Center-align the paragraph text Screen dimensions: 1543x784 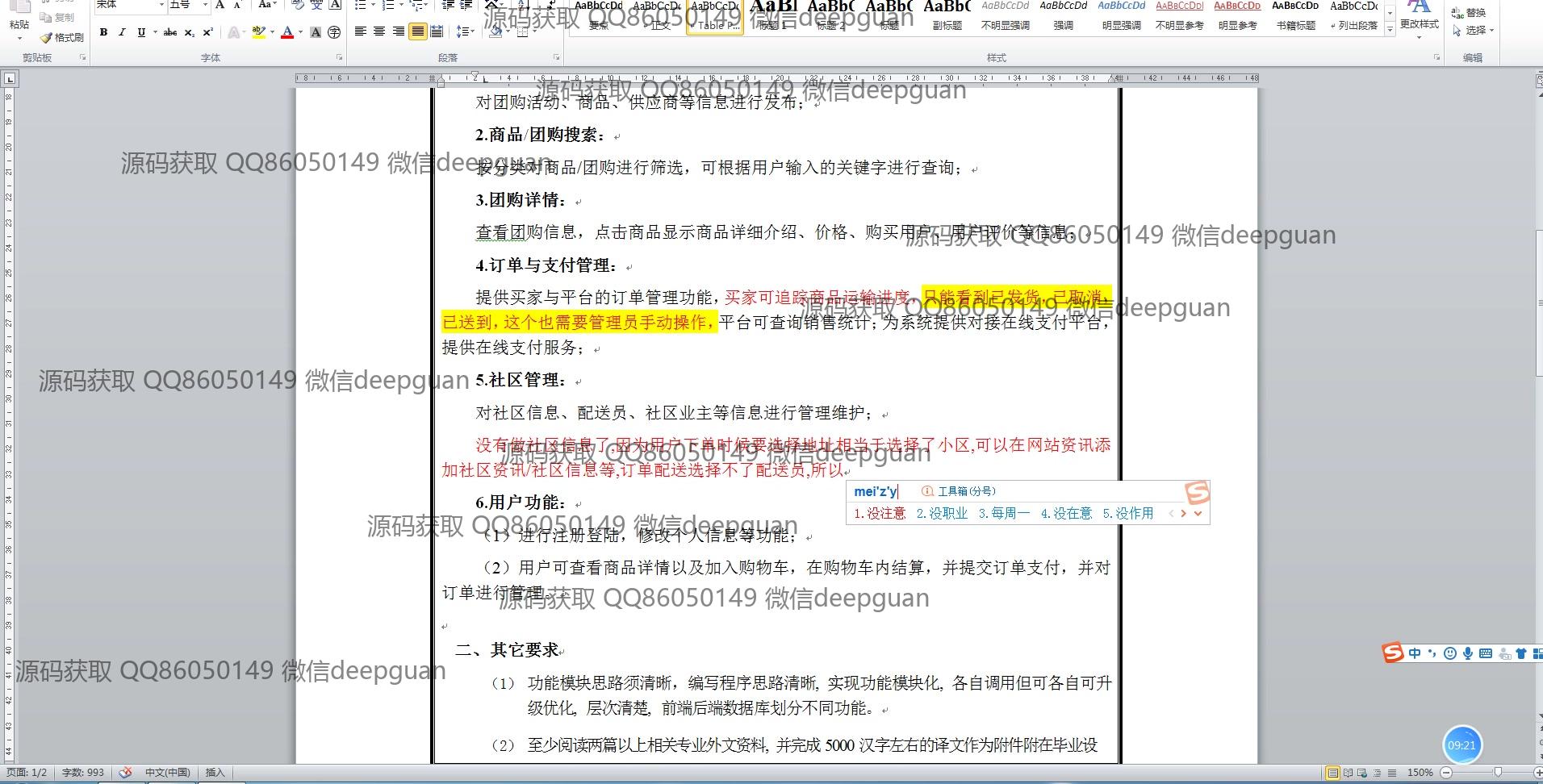pos(379,31)
